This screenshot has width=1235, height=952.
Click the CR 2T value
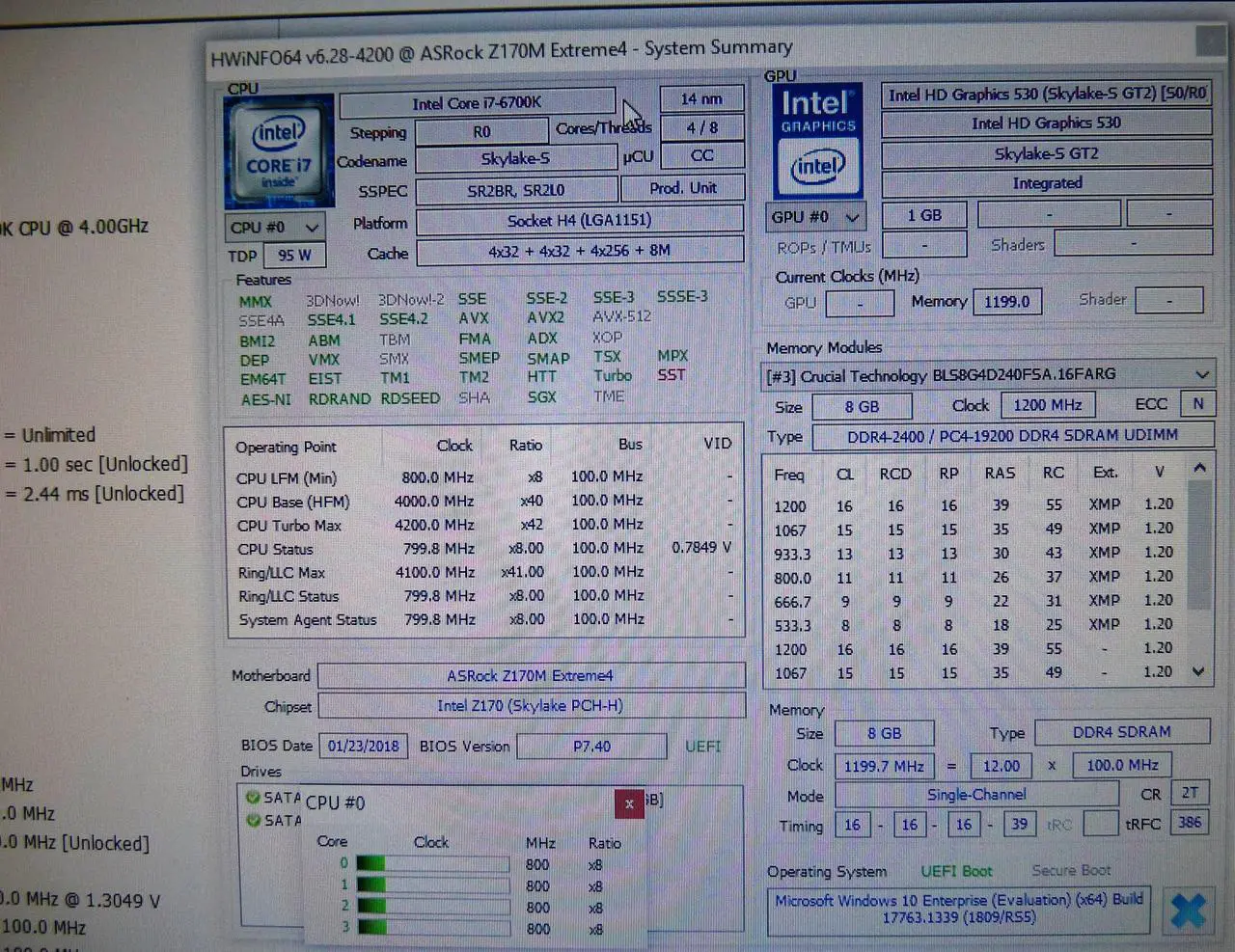point(1190,793)
